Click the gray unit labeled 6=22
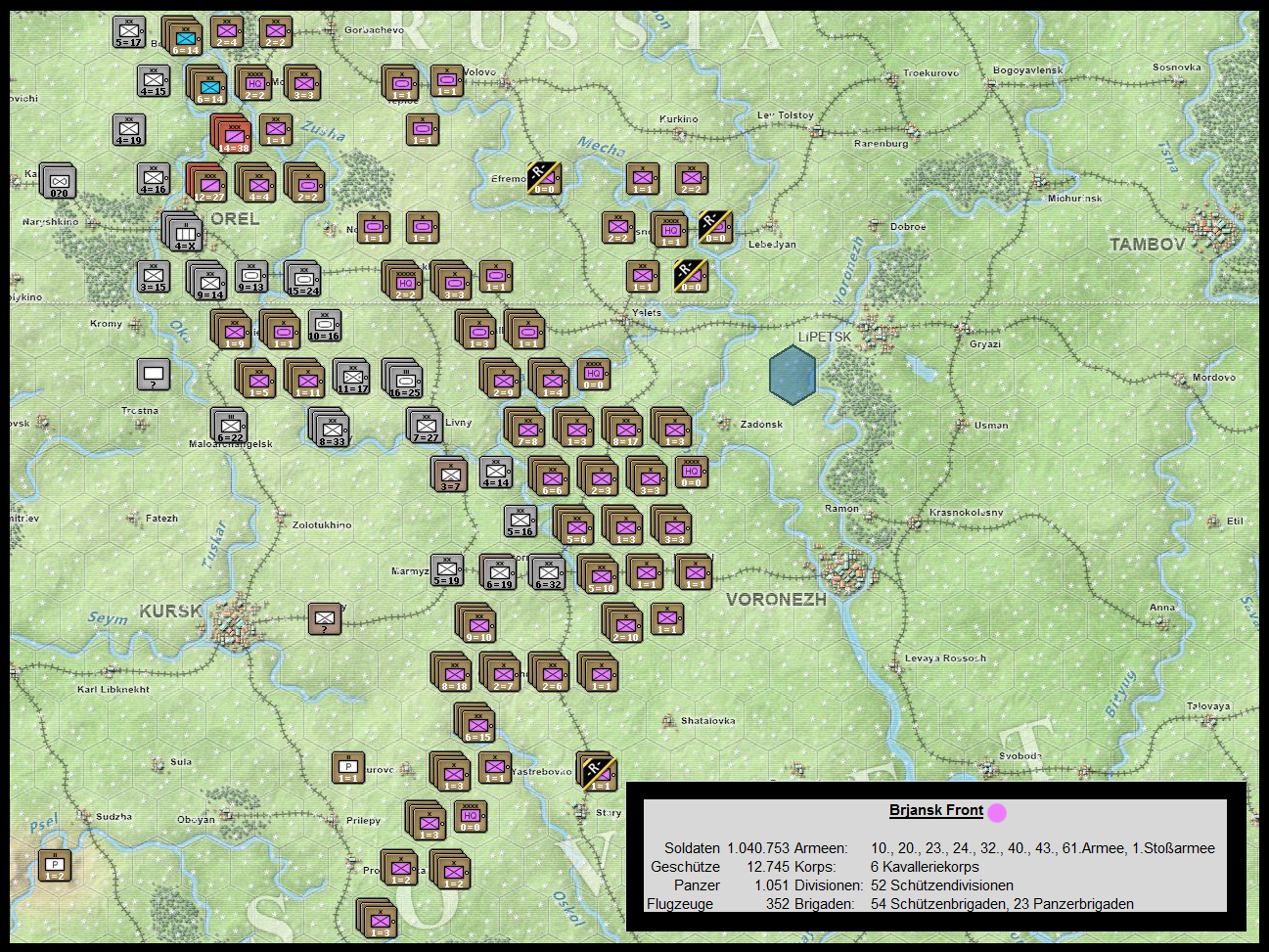 (229, 426)
